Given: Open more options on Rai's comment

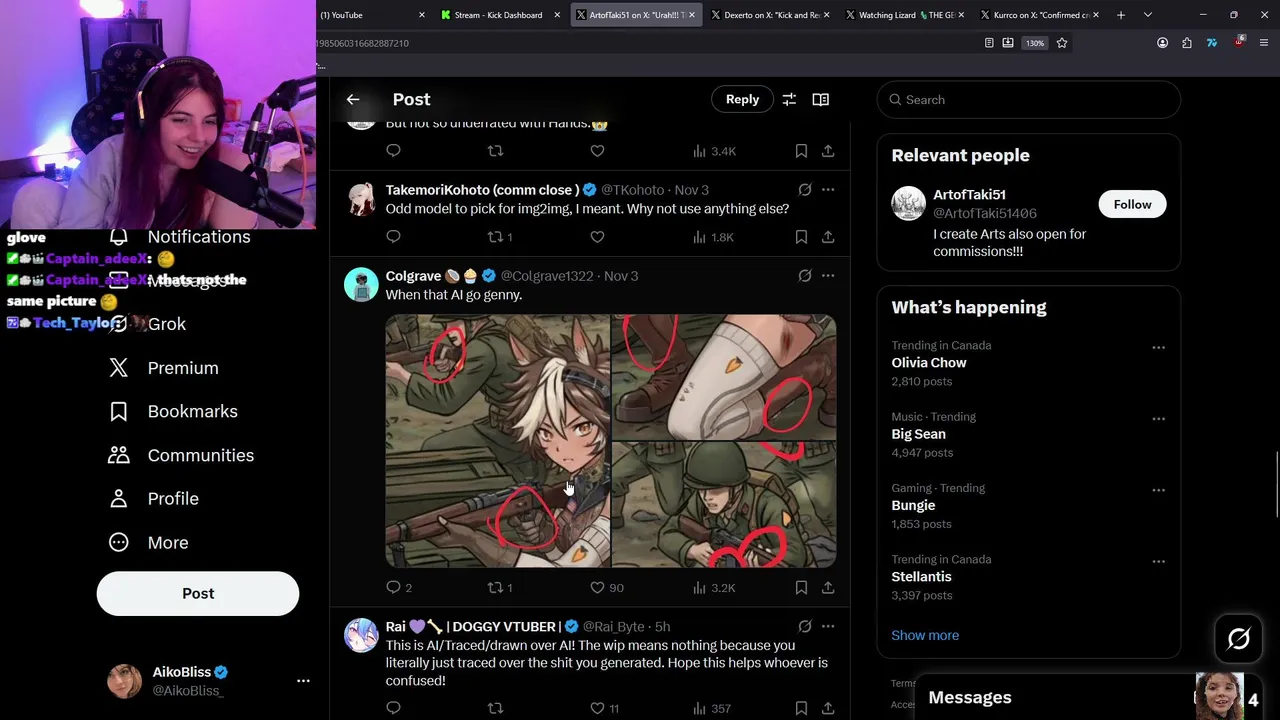Looking at the screenshot, I should click(828, 626).
